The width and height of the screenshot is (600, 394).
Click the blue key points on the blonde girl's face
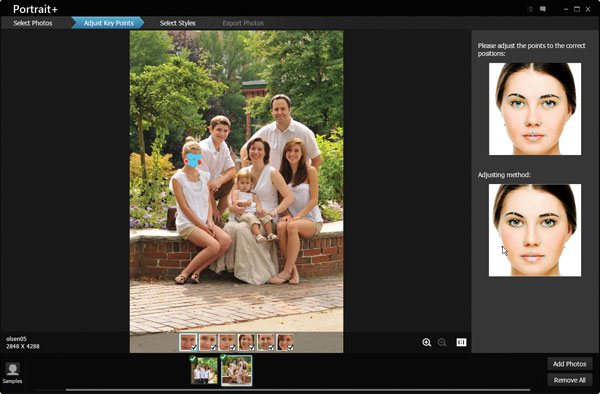click(x=194, y=160)
